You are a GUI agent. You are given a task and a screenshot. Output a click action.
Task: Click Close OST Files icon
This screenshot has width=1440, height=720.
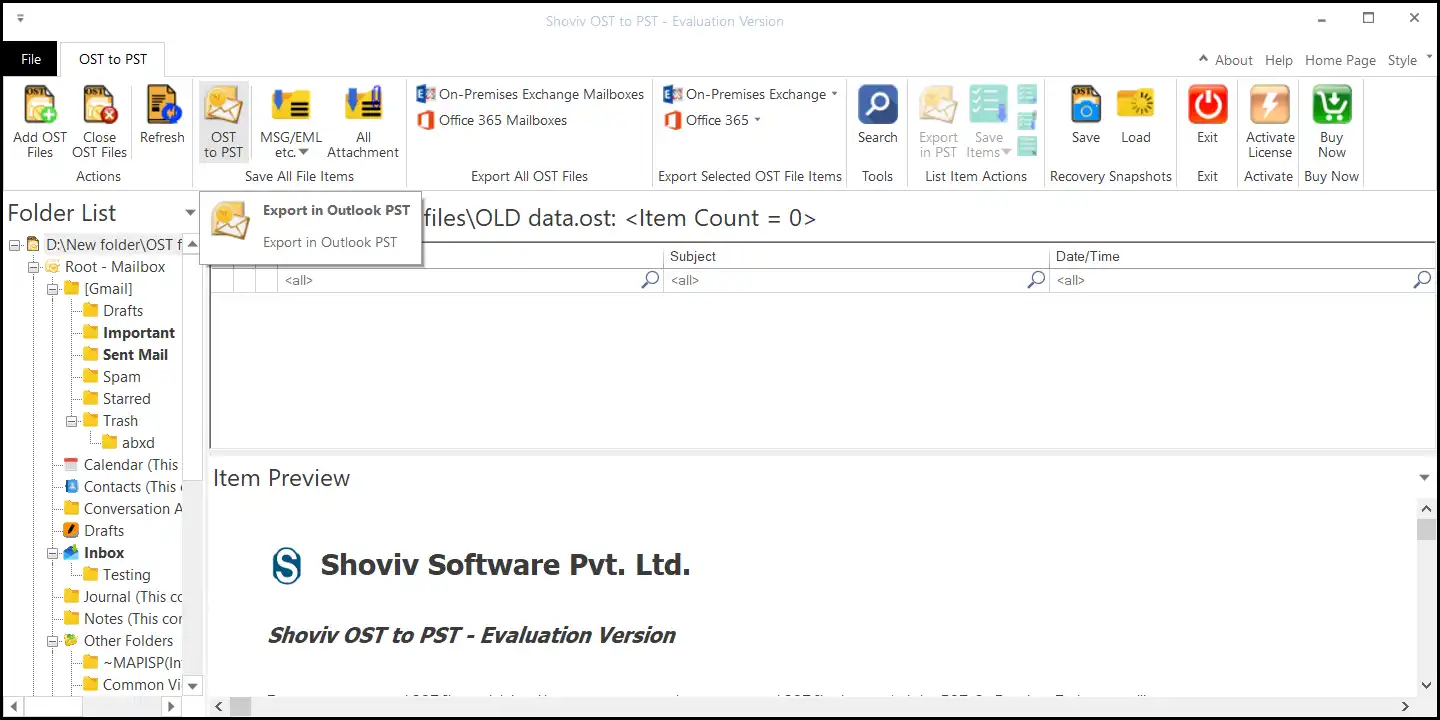click(x=99, y=105)
